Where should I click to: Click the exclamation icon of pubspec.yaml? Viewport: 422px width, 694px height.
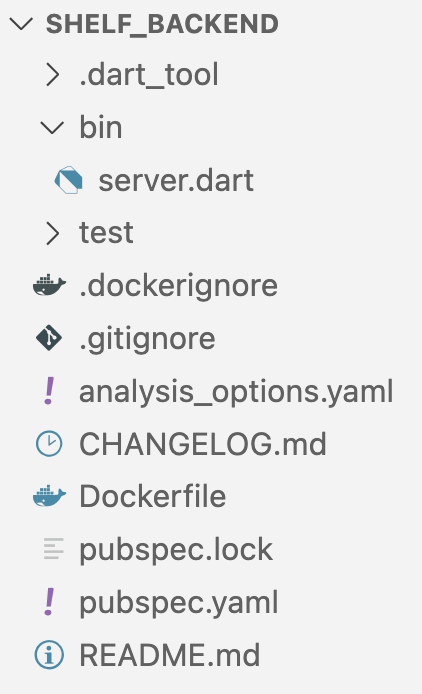click(50, 602)
